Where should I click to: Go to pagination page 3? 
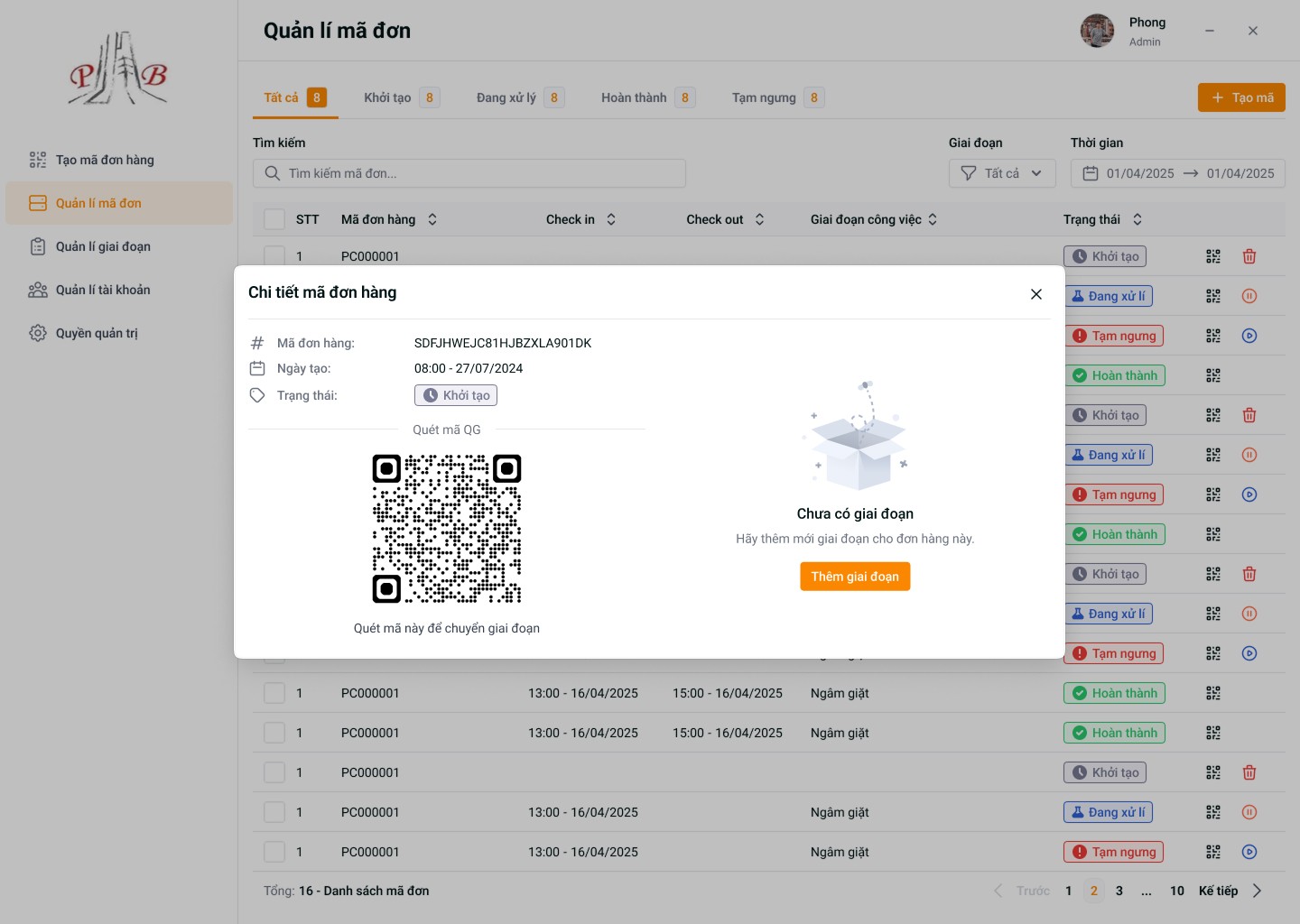click(1119, 891)
